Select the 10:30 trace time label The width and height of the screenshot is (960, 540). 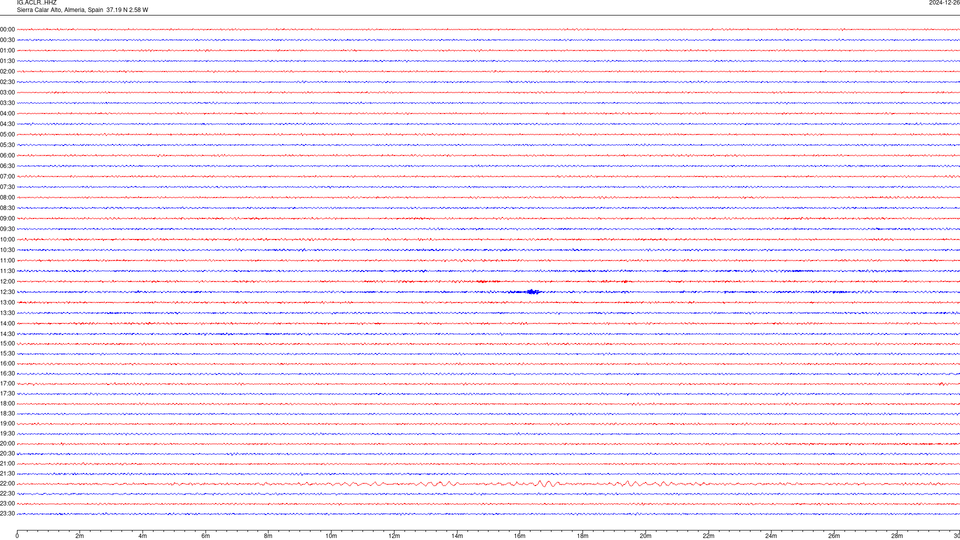click(x=7, y=250)
